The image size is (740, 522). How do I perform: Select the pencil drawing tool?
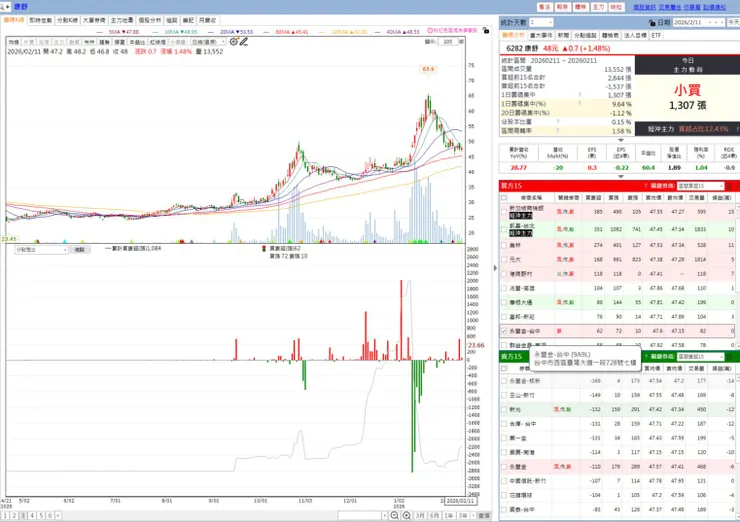(244, 42)
